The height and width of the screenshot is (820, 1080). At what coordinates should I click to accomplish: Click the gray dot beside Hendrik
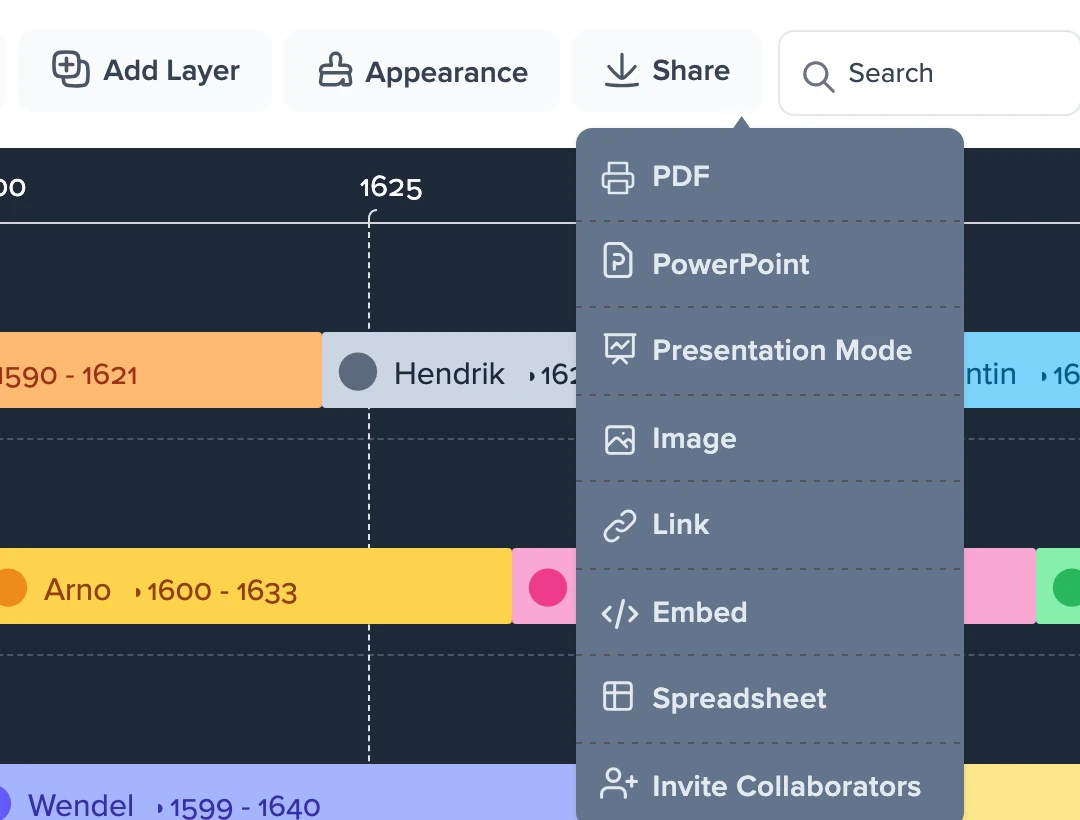[x=358, y=371]
